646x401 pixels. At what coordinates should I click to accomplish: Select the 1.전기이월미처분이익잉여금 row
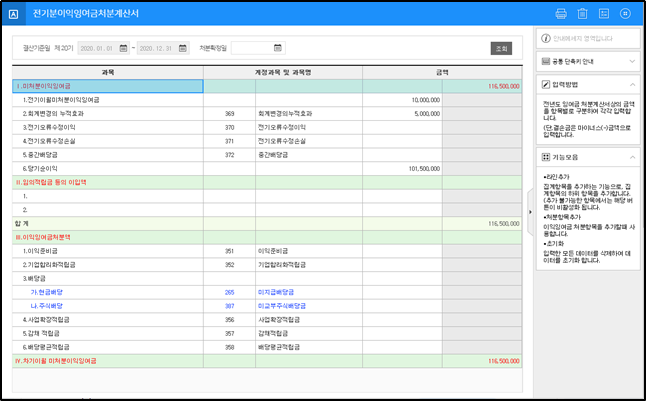(x=267, y=100)
